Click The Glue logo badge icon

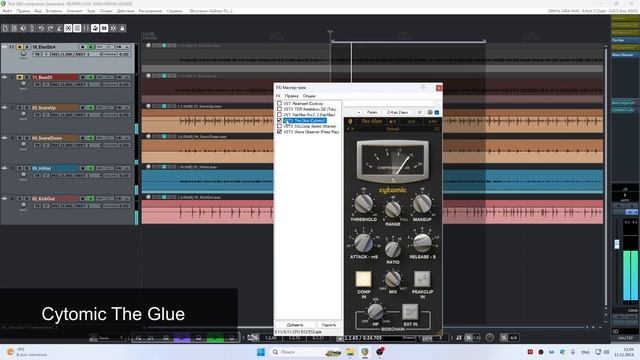tap(350, 121)
